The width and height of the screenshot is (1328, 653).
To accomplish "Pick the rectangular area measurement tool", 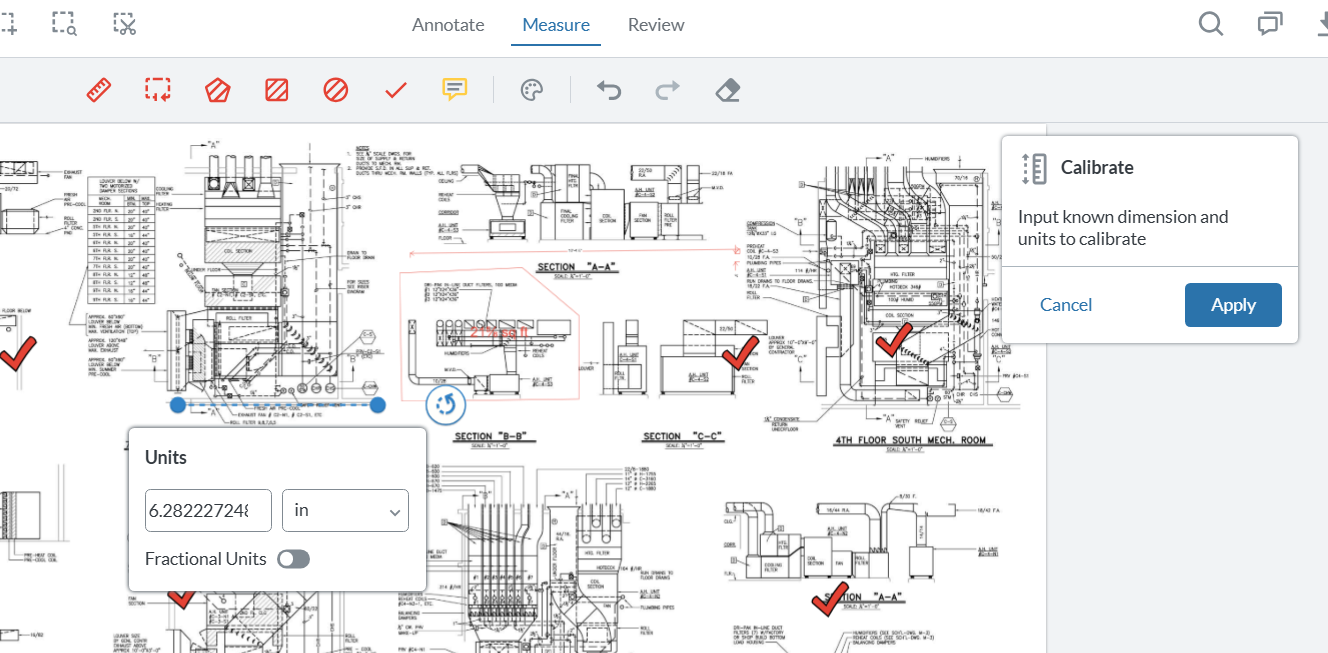I will 276,90.
